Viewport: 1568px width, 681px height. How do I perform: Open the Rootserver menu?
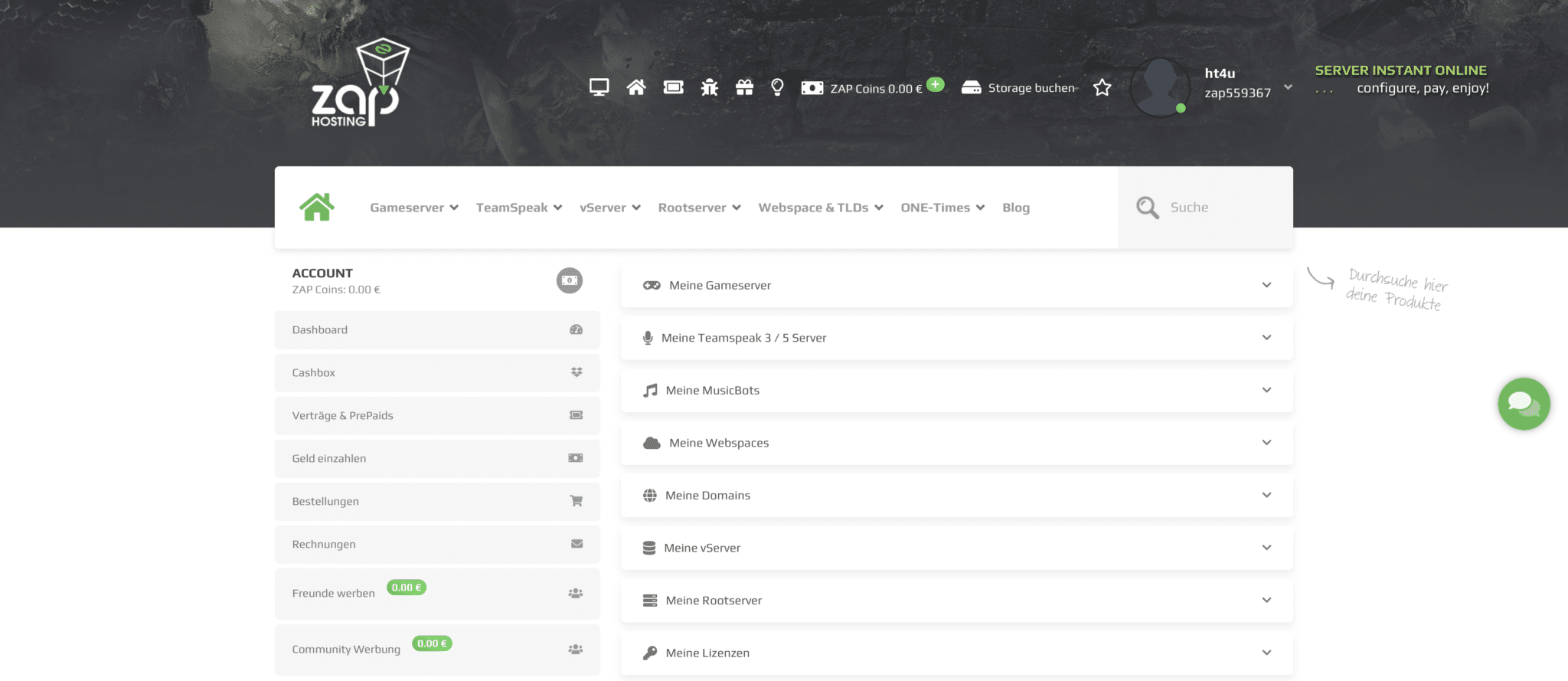coord(700,208)
